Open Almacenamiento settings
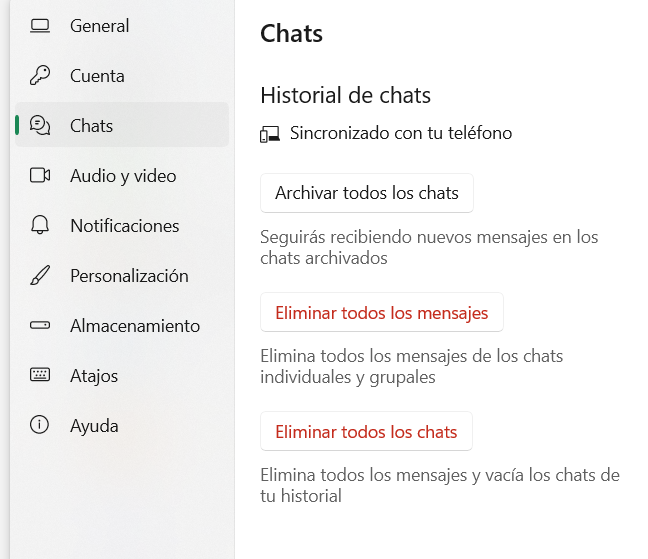This screenshot has height=559, width=648. tap(135, 326)
